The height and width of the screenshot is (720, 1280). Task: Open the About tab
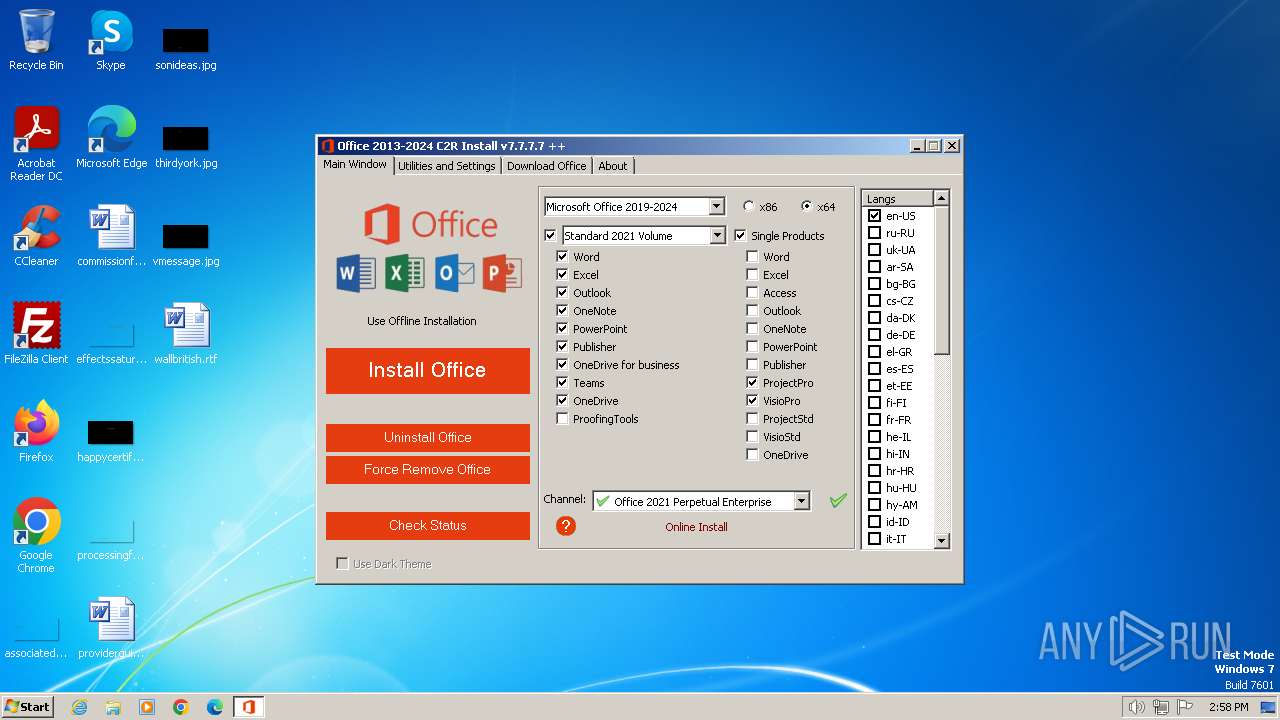[613, 166]
